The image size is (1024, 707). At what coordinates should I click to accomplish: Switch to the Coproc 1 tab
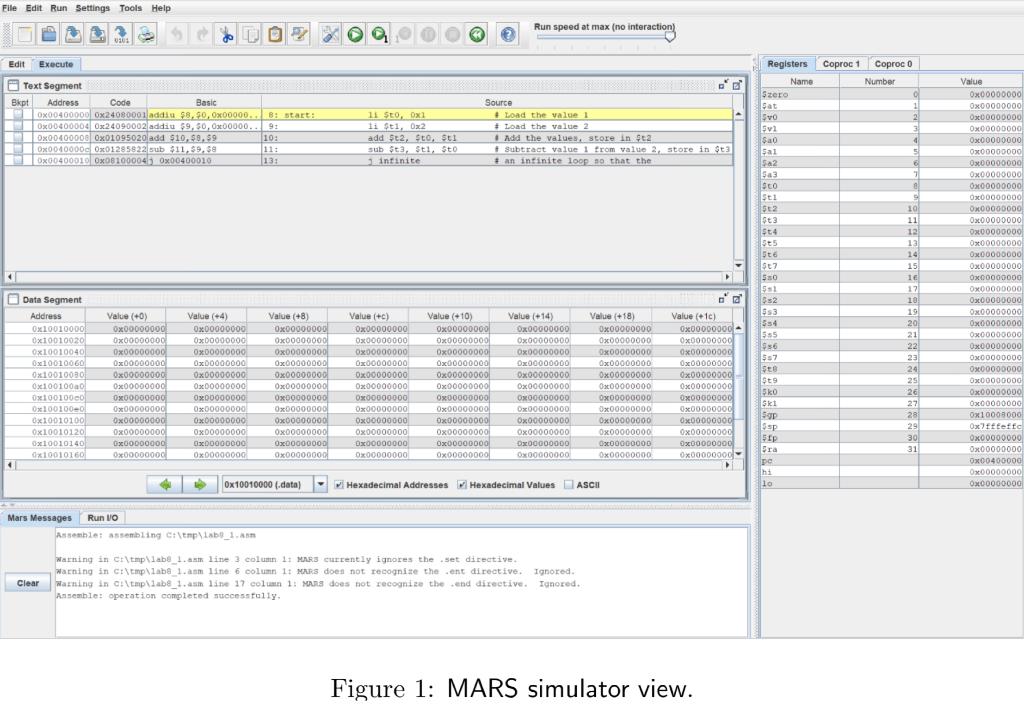(x=841, y=64)
